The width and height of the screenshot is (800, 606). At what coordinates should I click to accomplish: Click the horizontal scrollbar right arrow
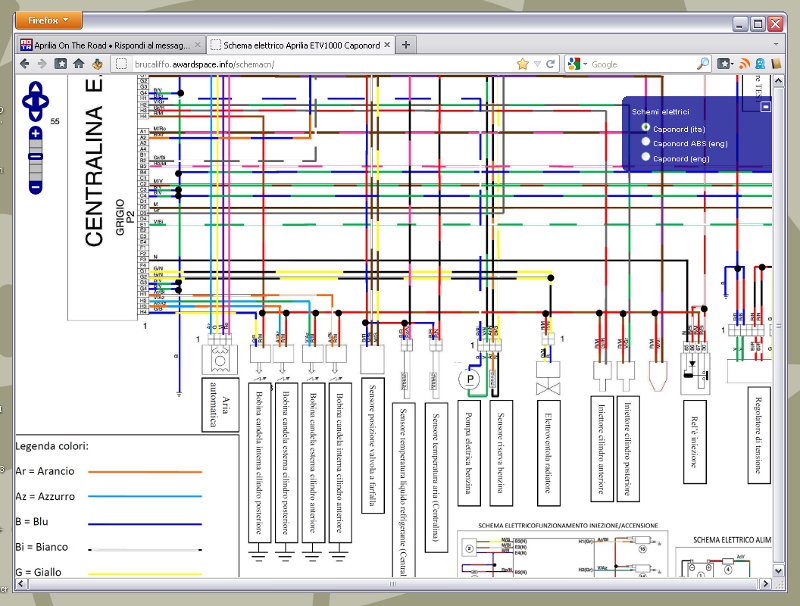[x=765, y=584]
